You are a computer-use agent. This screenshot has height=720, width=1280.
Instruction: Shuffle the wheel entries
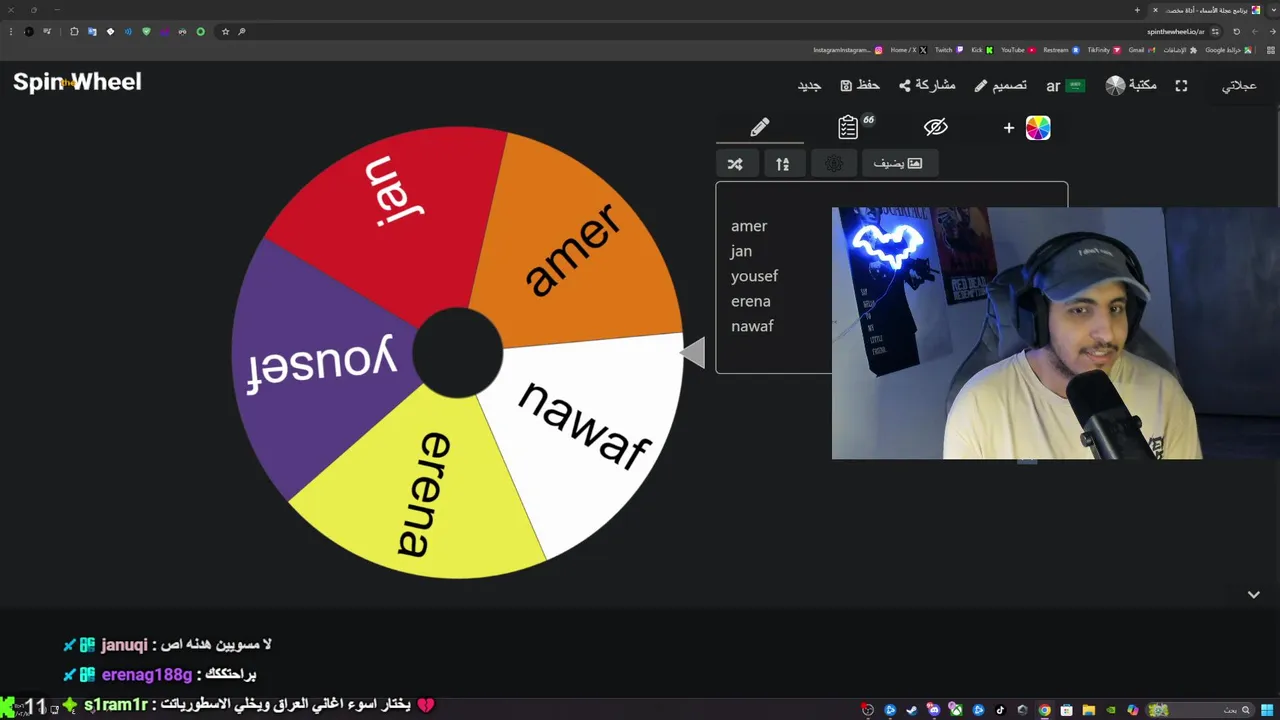pyautogui.click(x=735, y=164)
